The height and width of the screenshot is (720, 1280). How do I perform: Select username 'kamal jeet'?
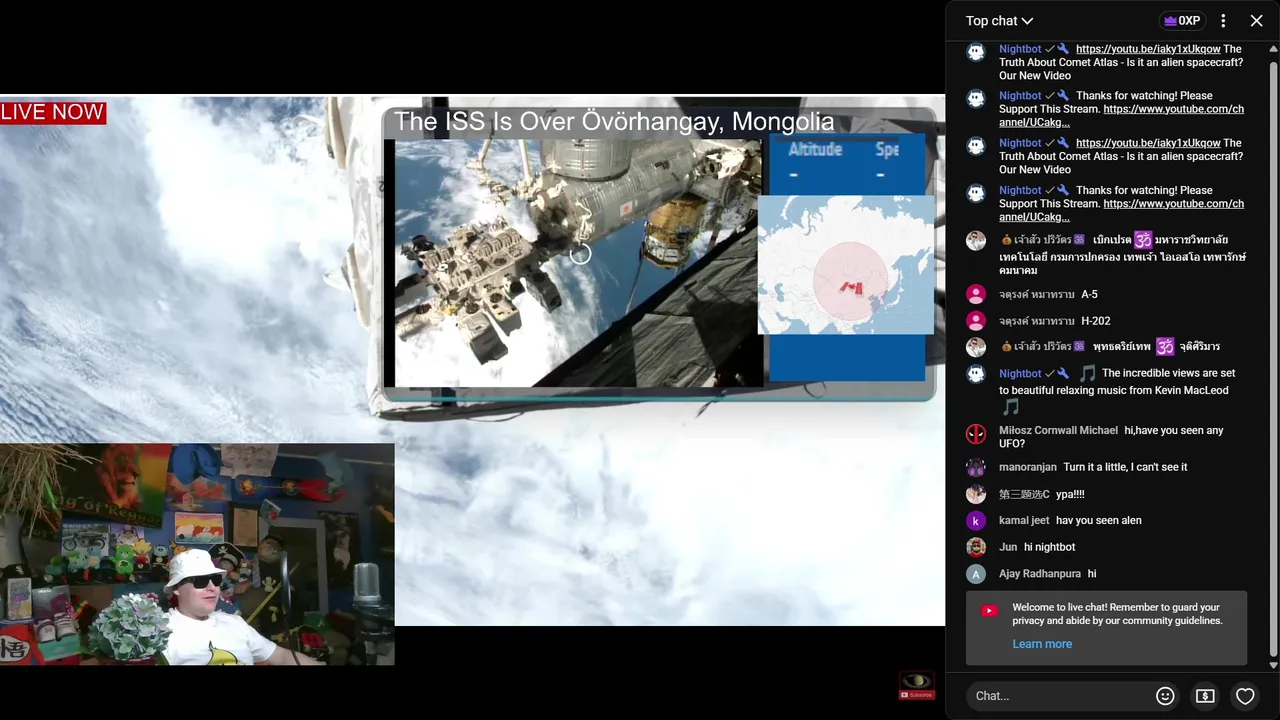[1024, 520]
